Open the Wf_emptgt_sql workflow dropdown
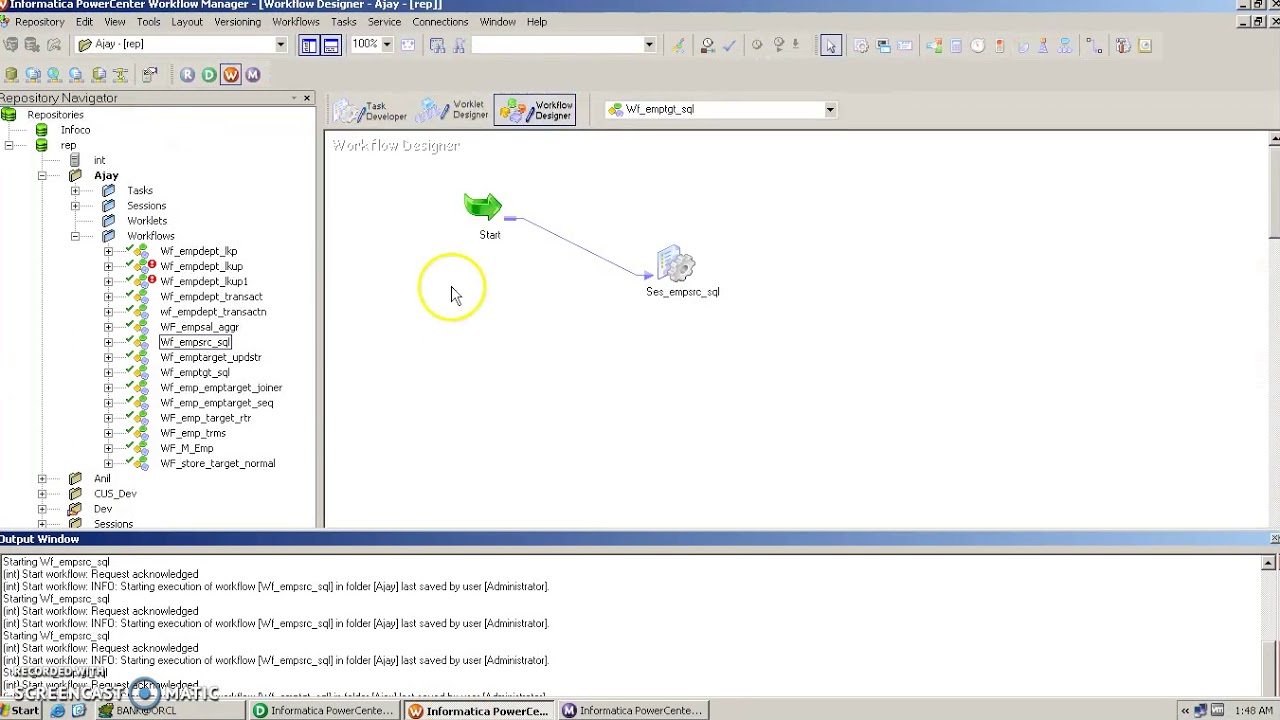Screen dimensions: 1280x720 830,110
